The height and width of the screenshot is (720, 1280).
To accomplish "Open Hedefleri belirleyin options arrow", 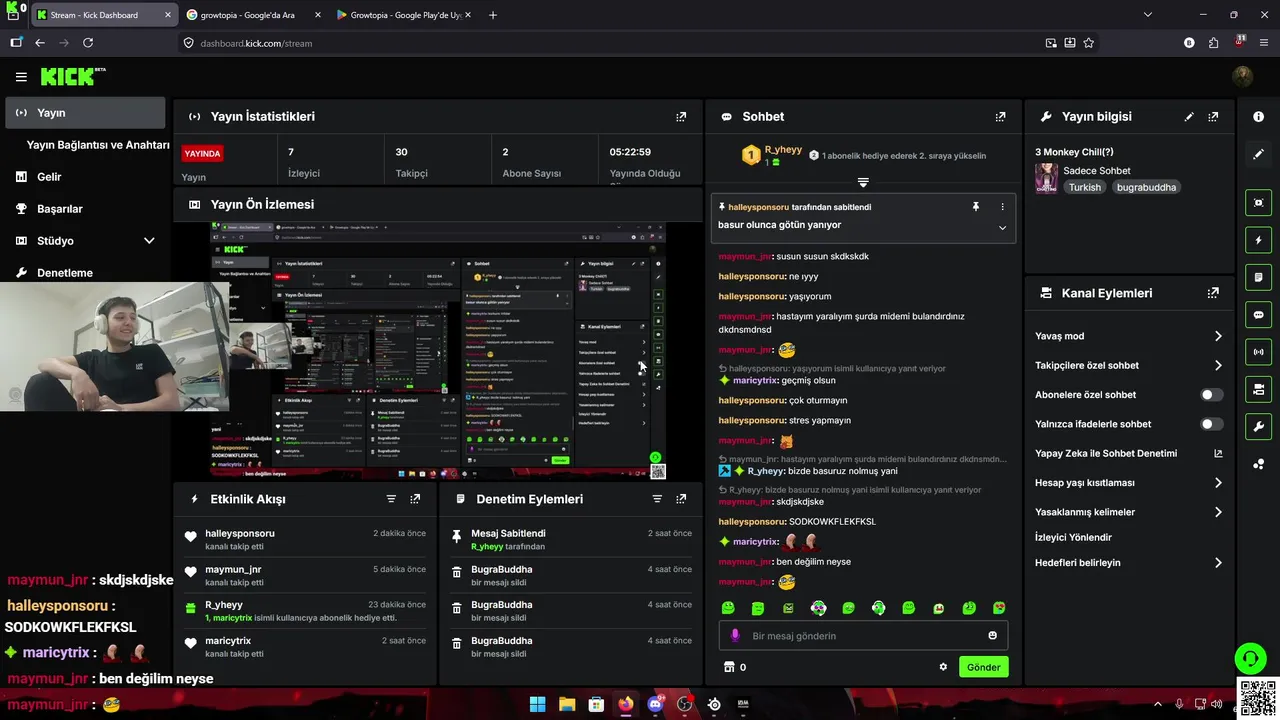I will 1218,563.
